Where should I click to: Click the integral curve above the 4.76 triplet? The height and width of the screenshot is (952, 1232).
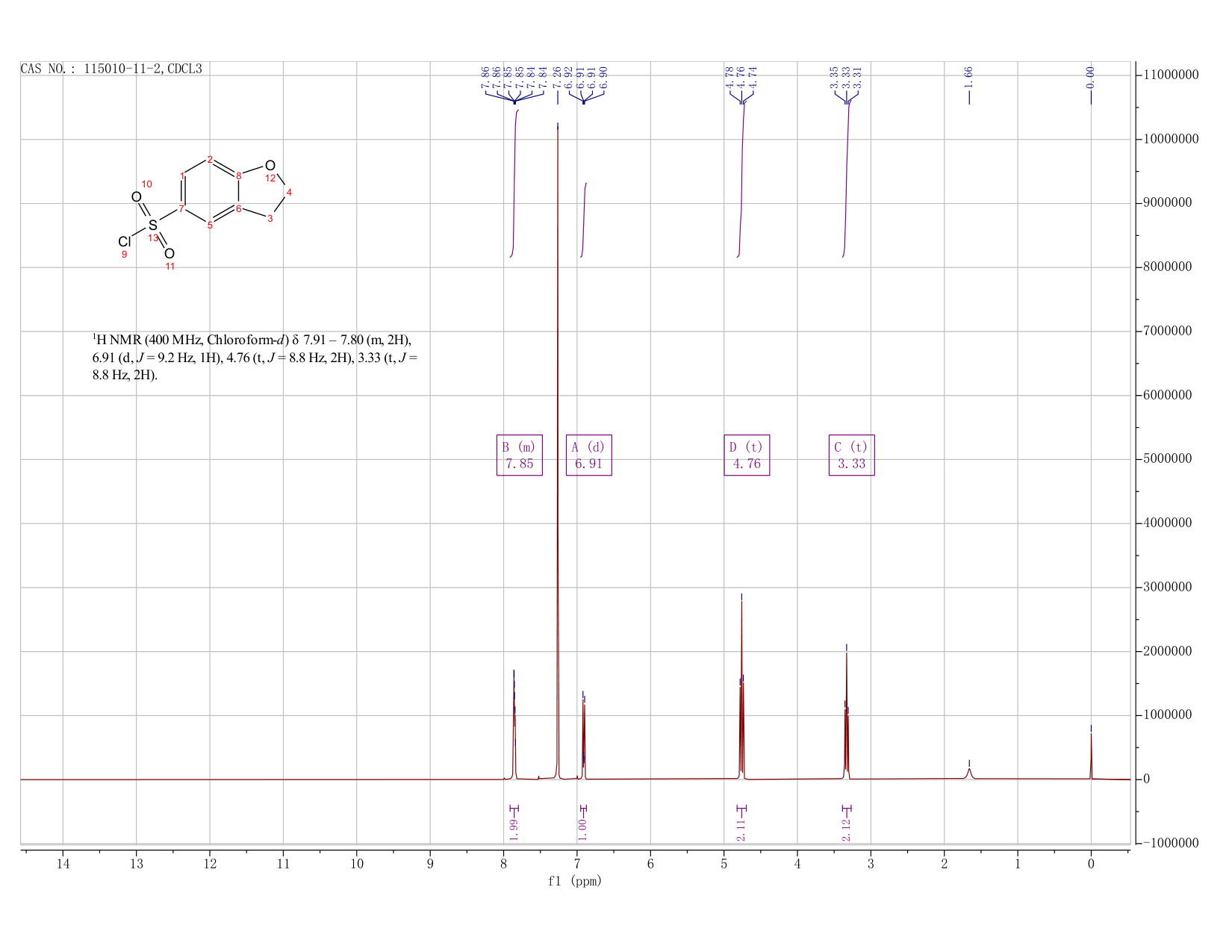[741, 179]
